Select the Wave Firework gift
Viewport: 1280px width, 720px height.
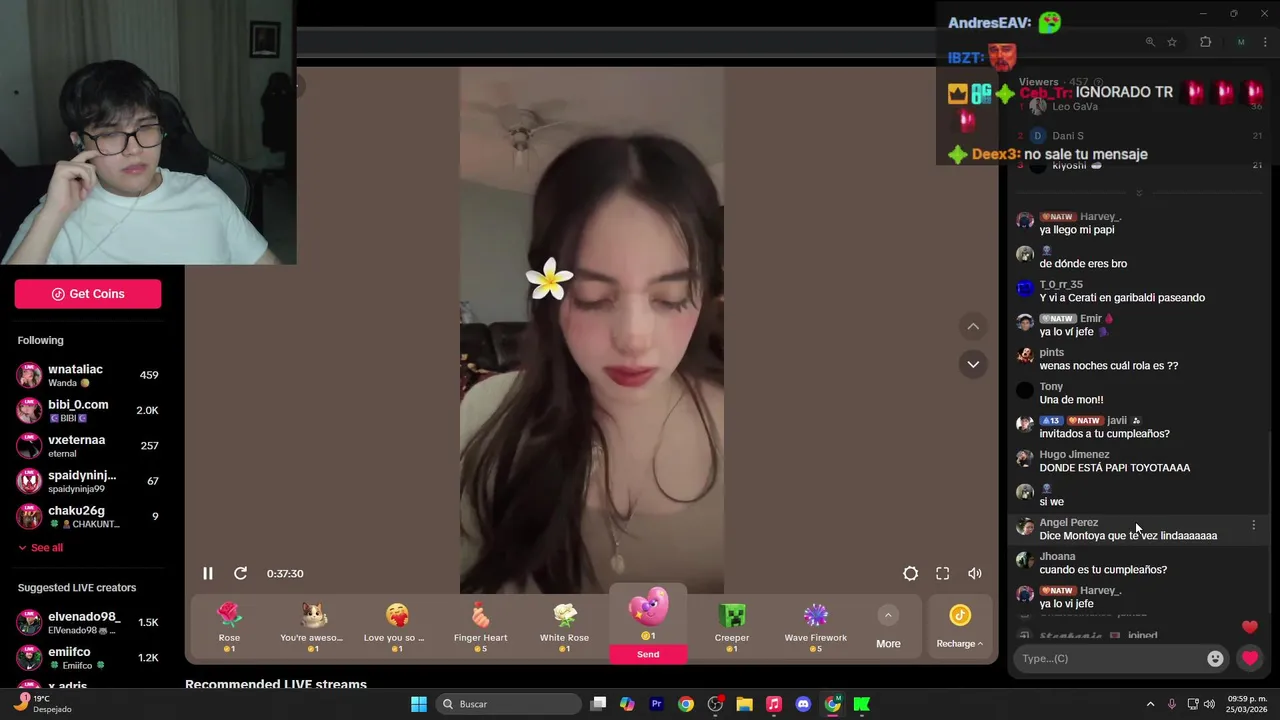815,627
